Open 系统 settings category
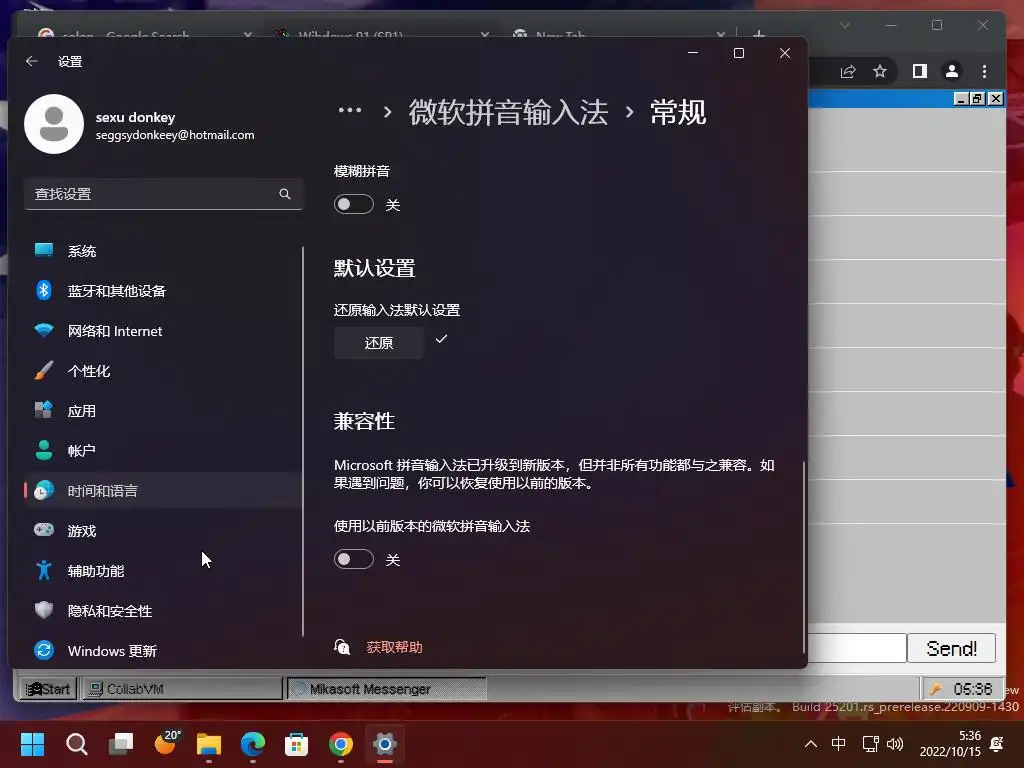The height and width of the screenshot is (768, 1024). coord(163,251)
